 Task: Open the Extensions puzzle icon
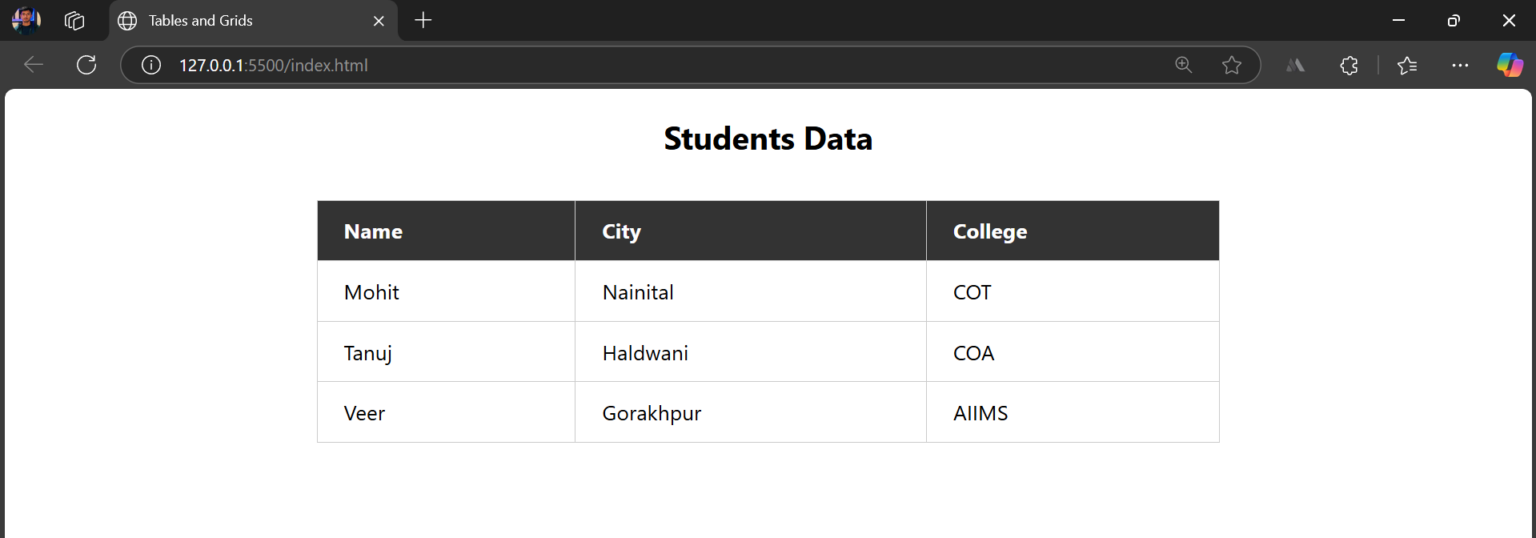(1349, 65)
